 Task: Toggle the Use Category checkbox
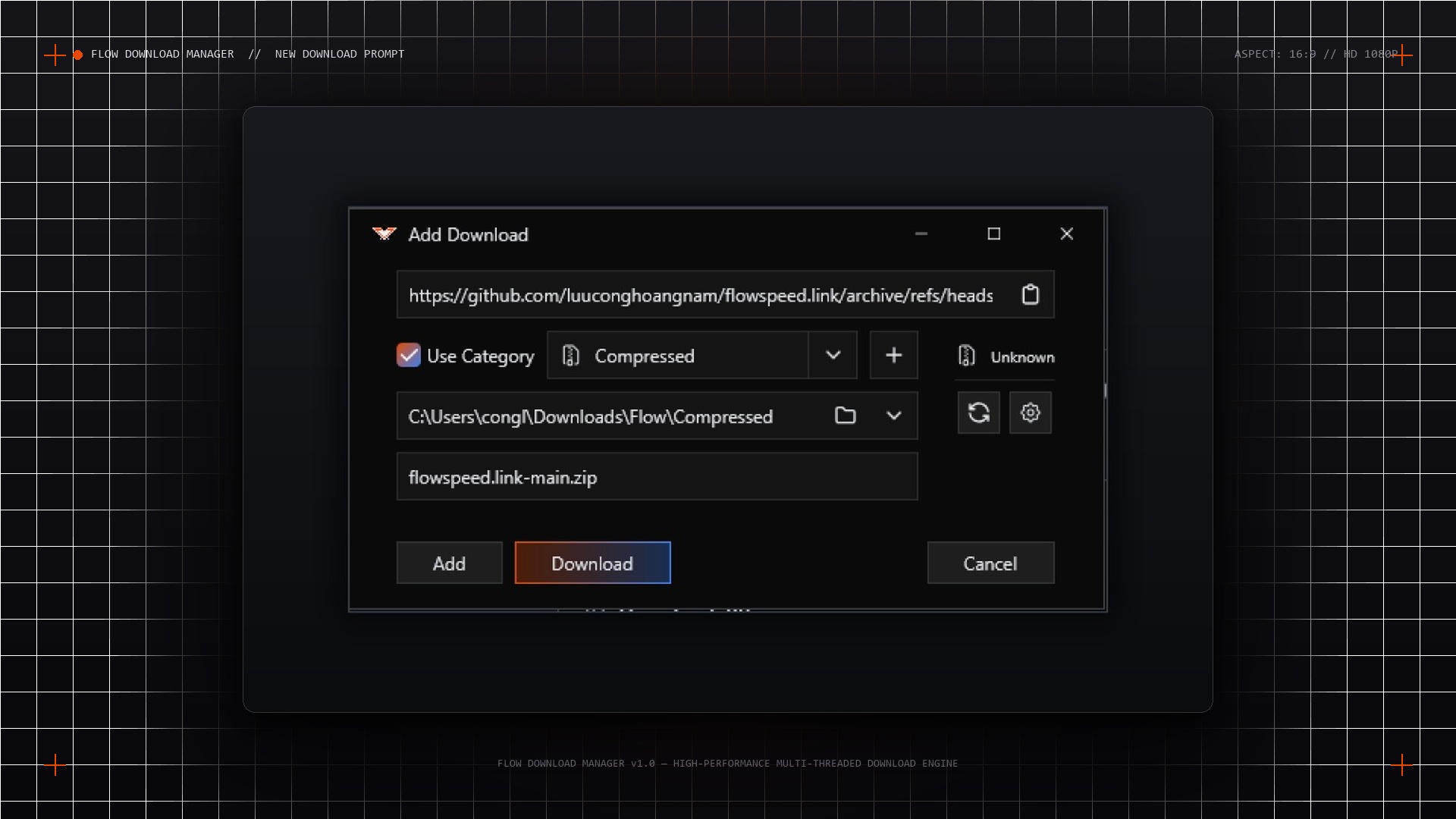(x=408, y=355)
